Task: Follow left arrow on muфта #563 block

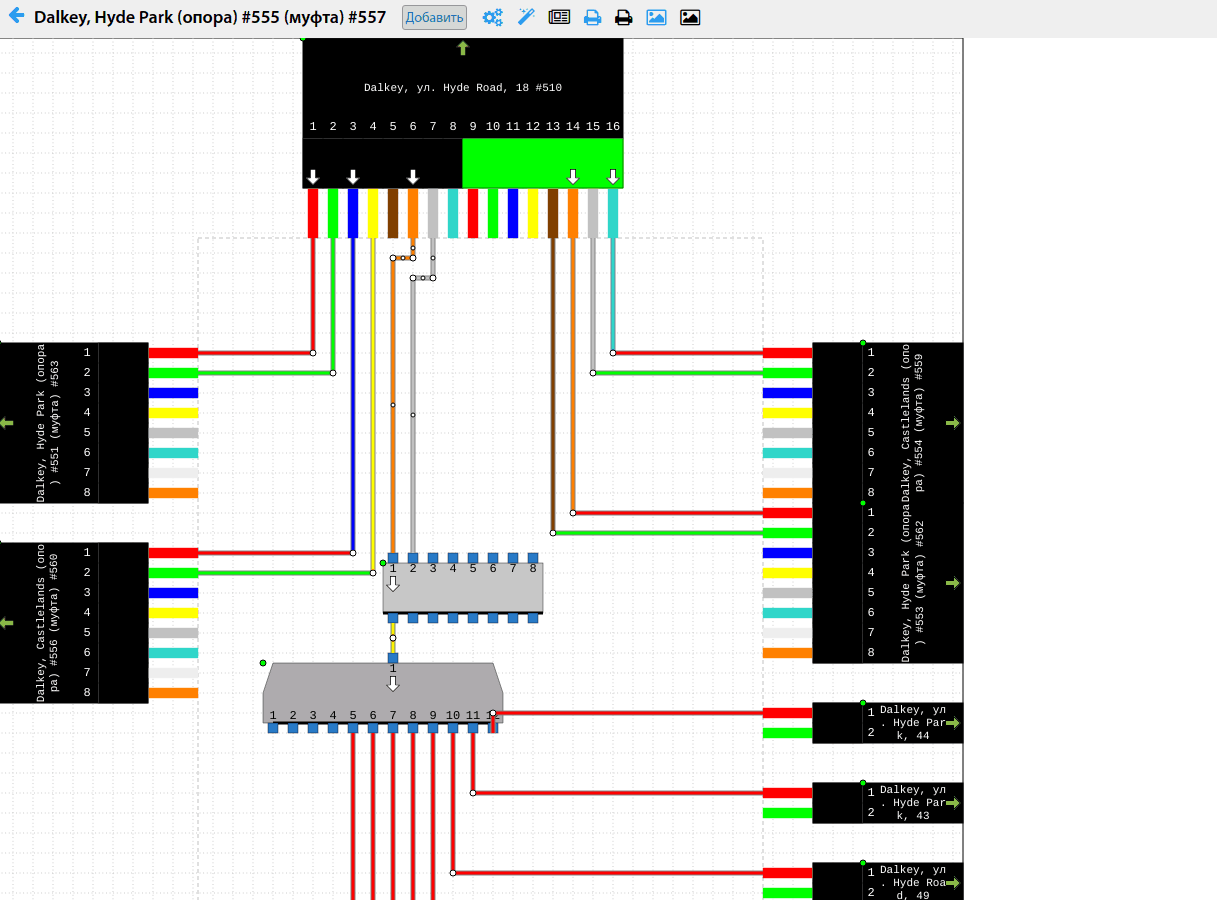Action: (7, 423)
